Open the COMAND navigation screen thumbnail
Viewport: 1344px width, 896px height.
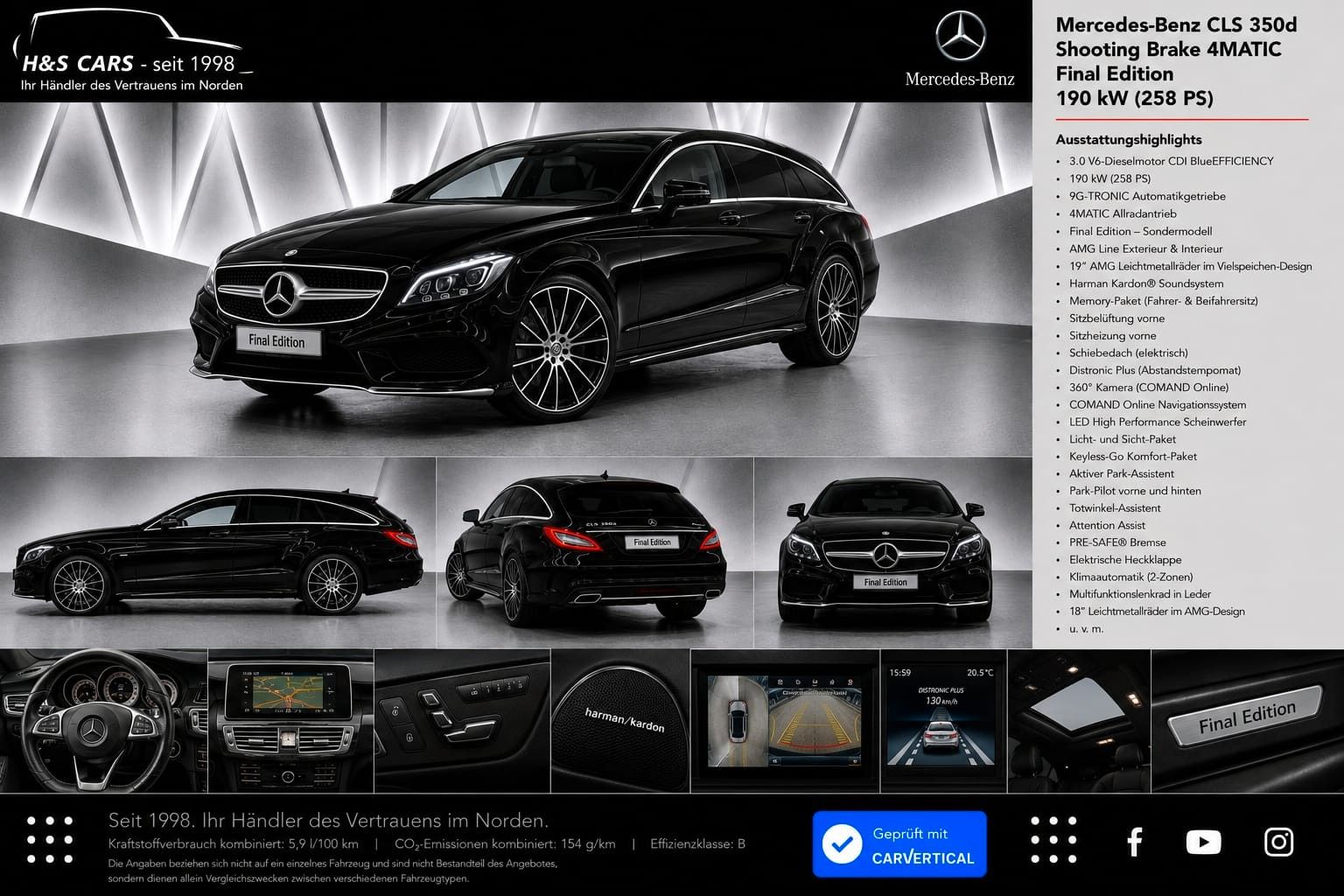click(x=290, y=721)
